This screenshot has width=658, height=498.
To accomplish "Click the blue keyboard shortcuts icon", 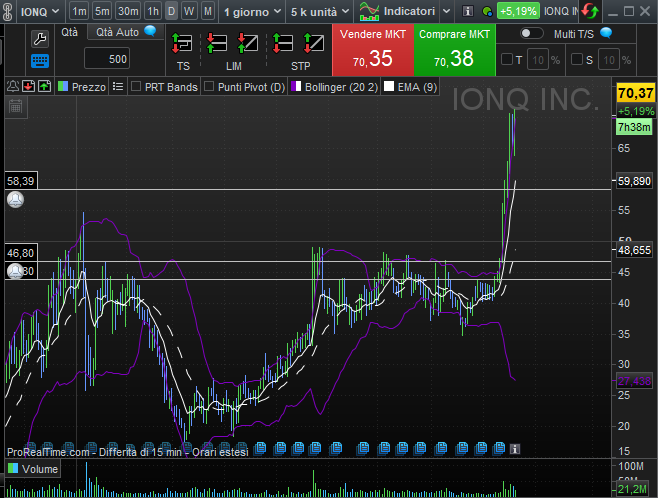I will click(40, 61).
